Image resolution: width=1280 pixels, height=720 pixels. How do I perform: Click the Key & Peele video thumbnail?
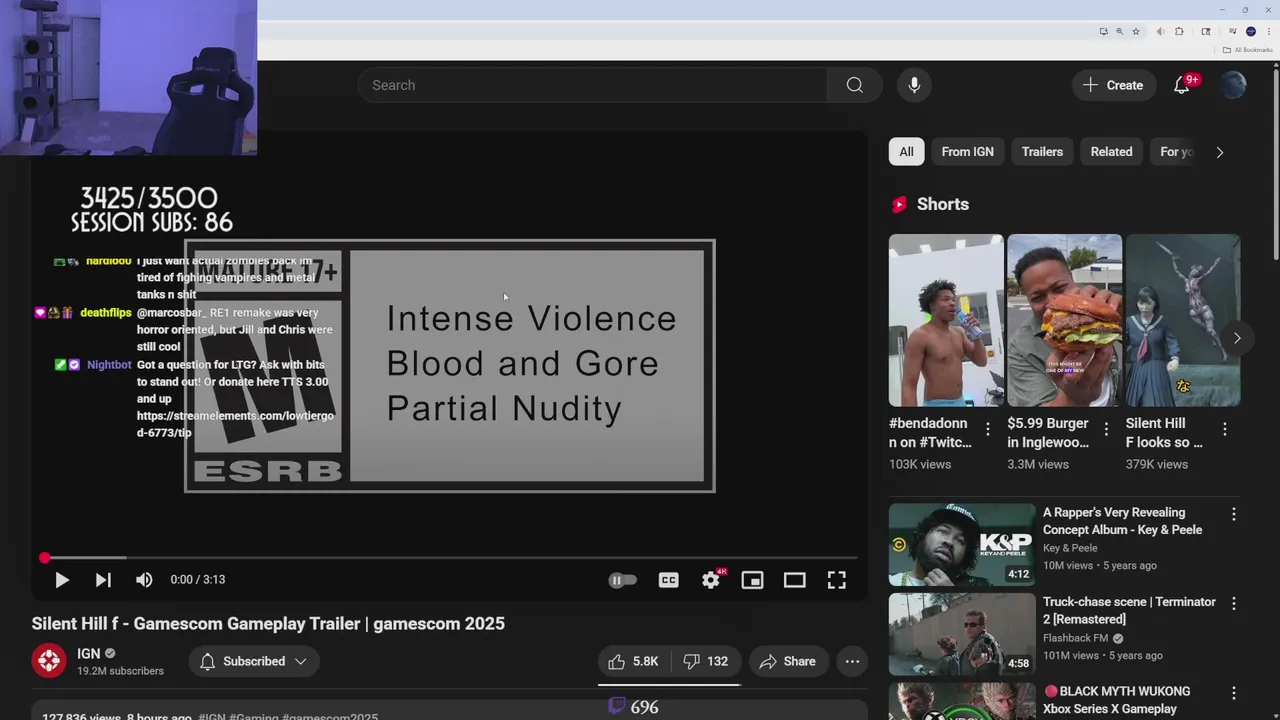[x=962, y=544]
